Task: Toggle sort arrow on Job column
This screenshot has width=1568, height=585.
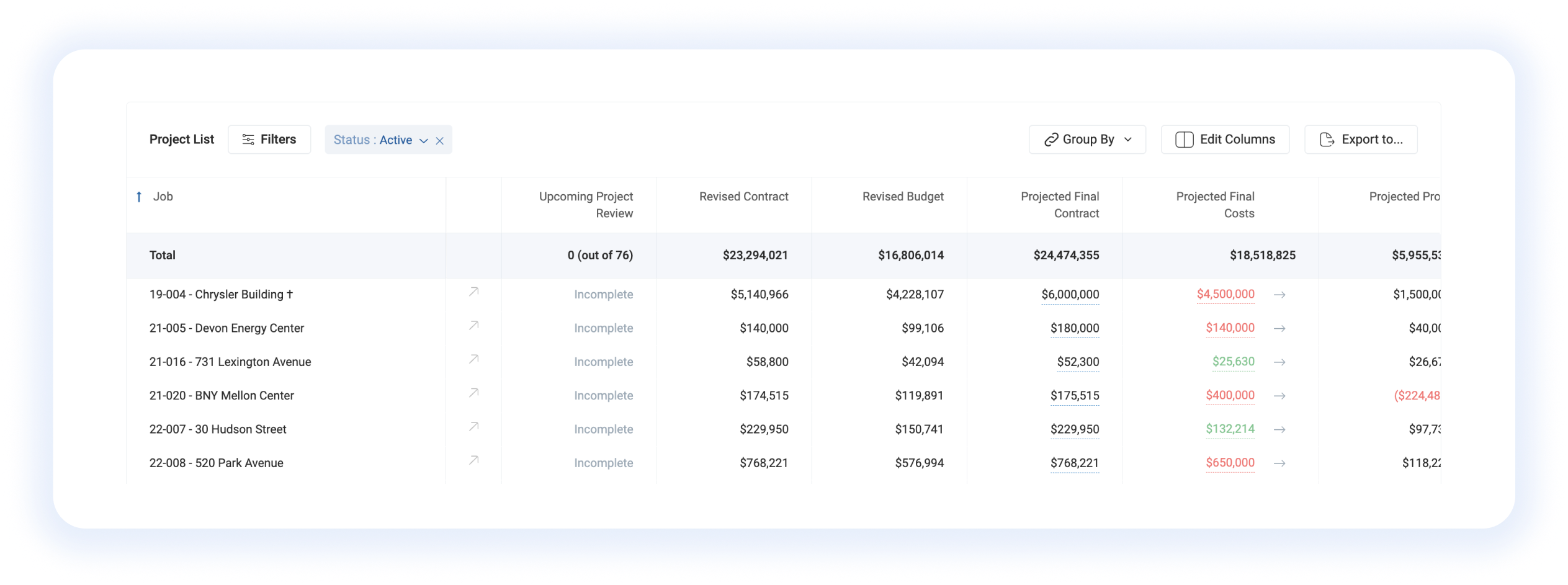Action: pos(139,197)
